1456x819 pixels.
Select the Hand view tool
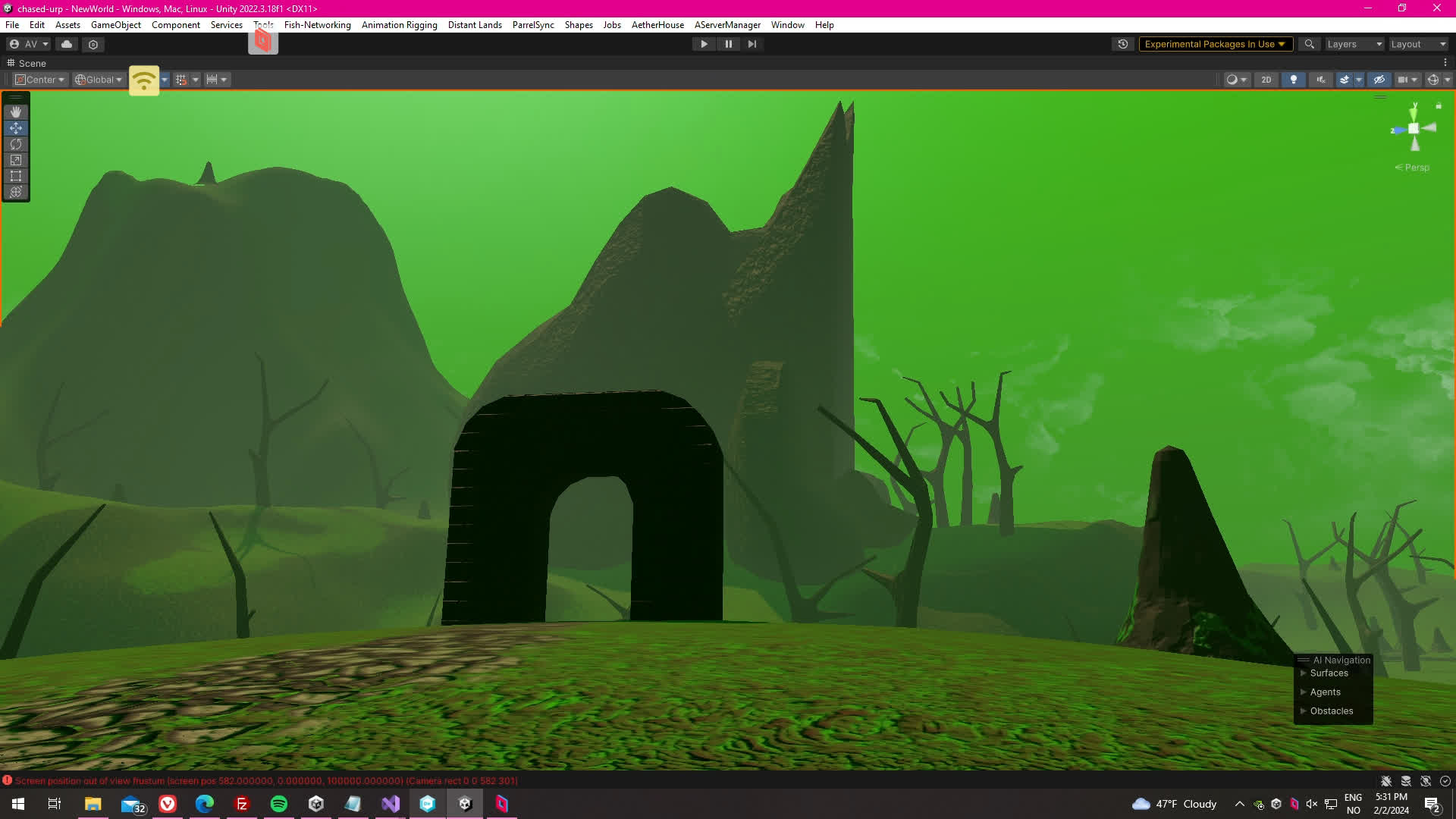tap(16, 111)
